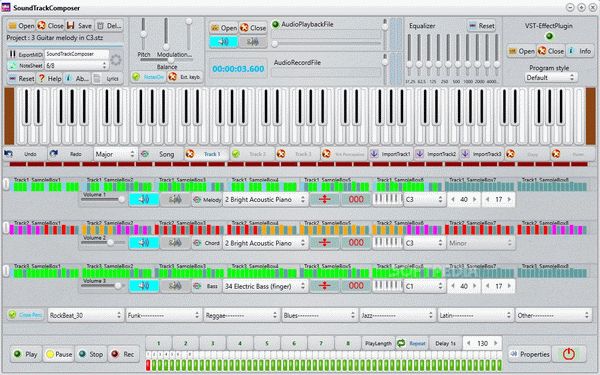The width and height of the screenshot is (600, 375).
Task: Toggle NotesOn green button
Action: [x=148, y=77]
